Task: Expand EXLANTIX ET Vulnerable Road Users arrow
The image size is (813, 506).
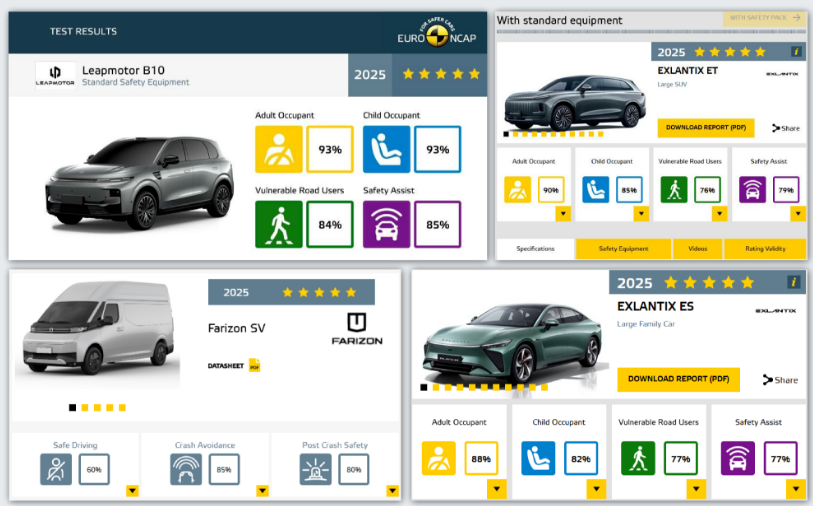Action: [719, 214]
